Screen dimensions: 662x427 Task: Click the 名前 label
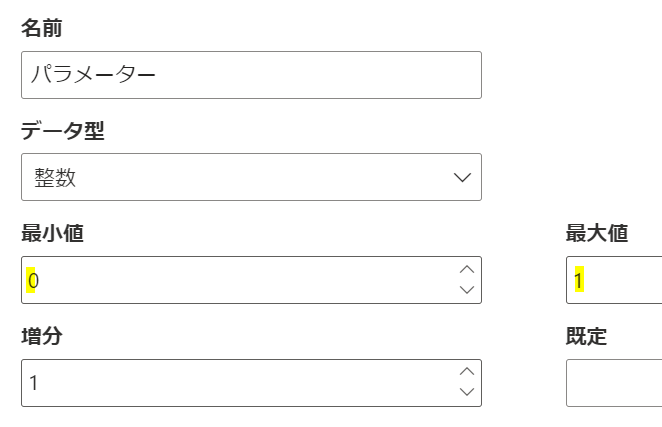click(41, 28)
